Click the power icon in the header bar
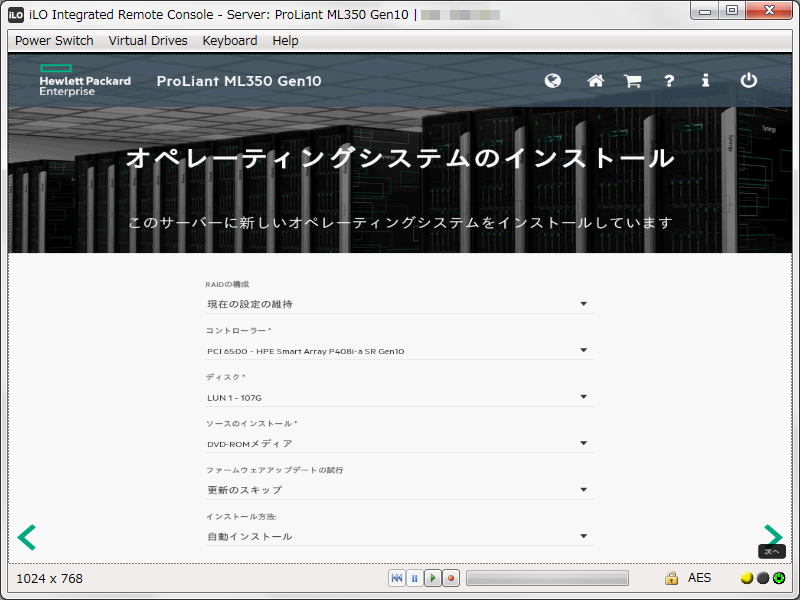Viewport: 800px width, 600px height. [x=749, y=81]
